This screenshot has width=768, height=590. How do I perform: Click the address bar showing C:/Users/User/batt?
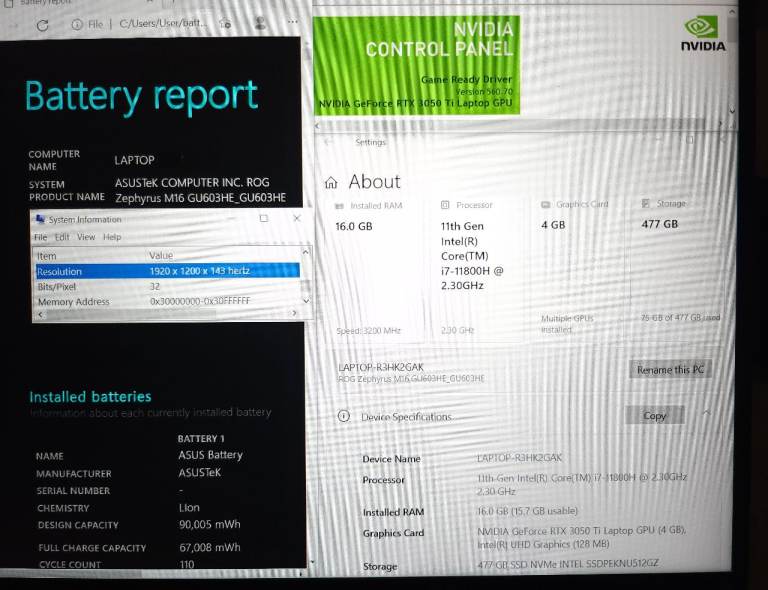tap(163, 24)
